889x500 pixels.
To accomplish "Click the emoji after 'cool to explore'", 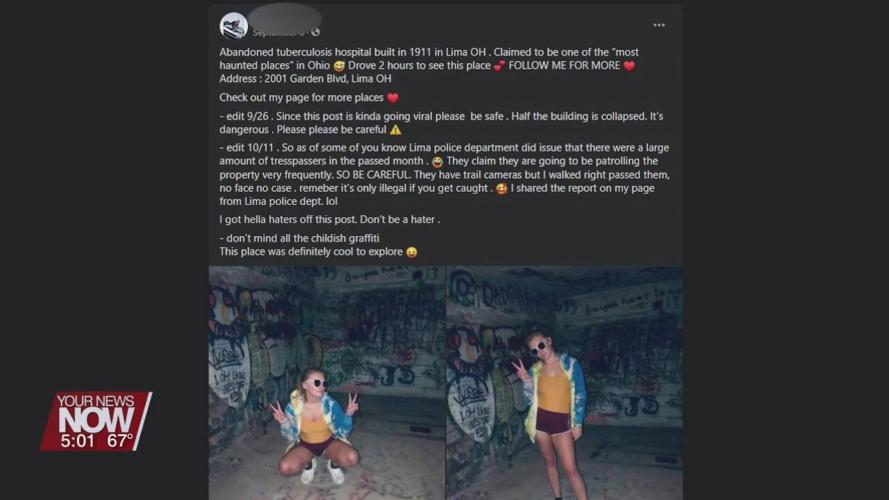I will [410, 252].
